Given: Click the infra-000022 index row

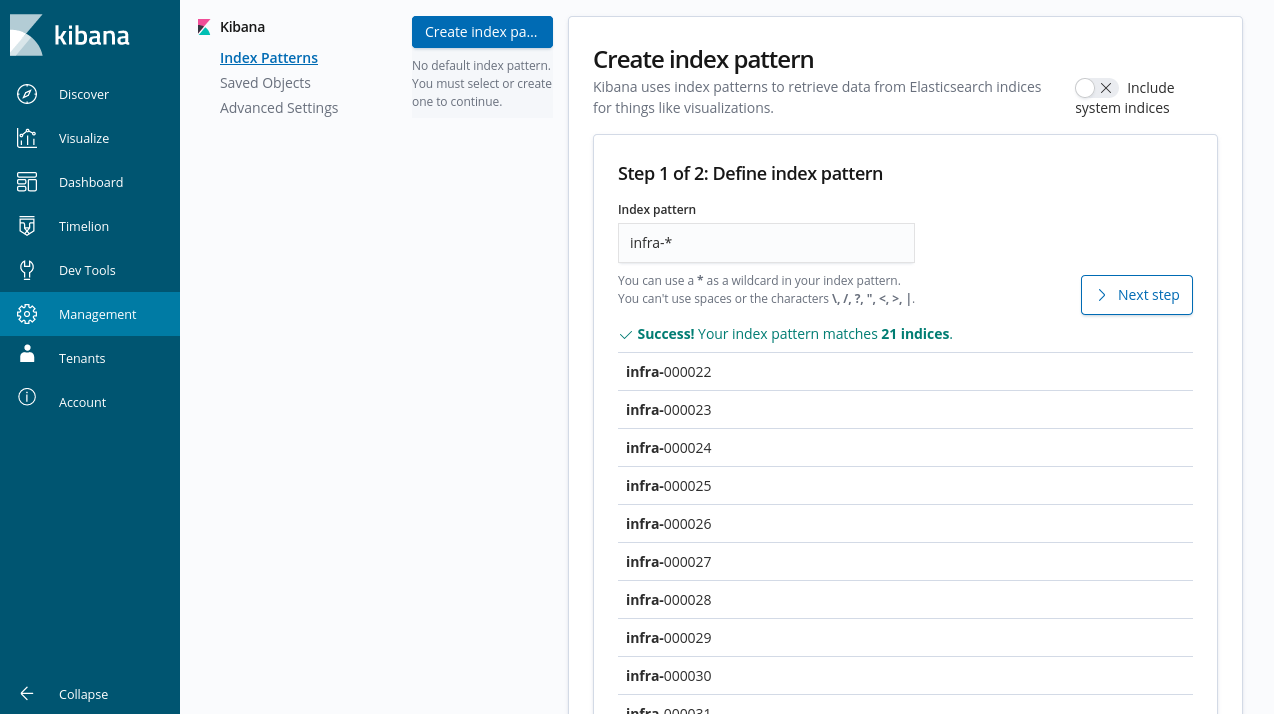Looking at the screenshot, I should (905, 372).
